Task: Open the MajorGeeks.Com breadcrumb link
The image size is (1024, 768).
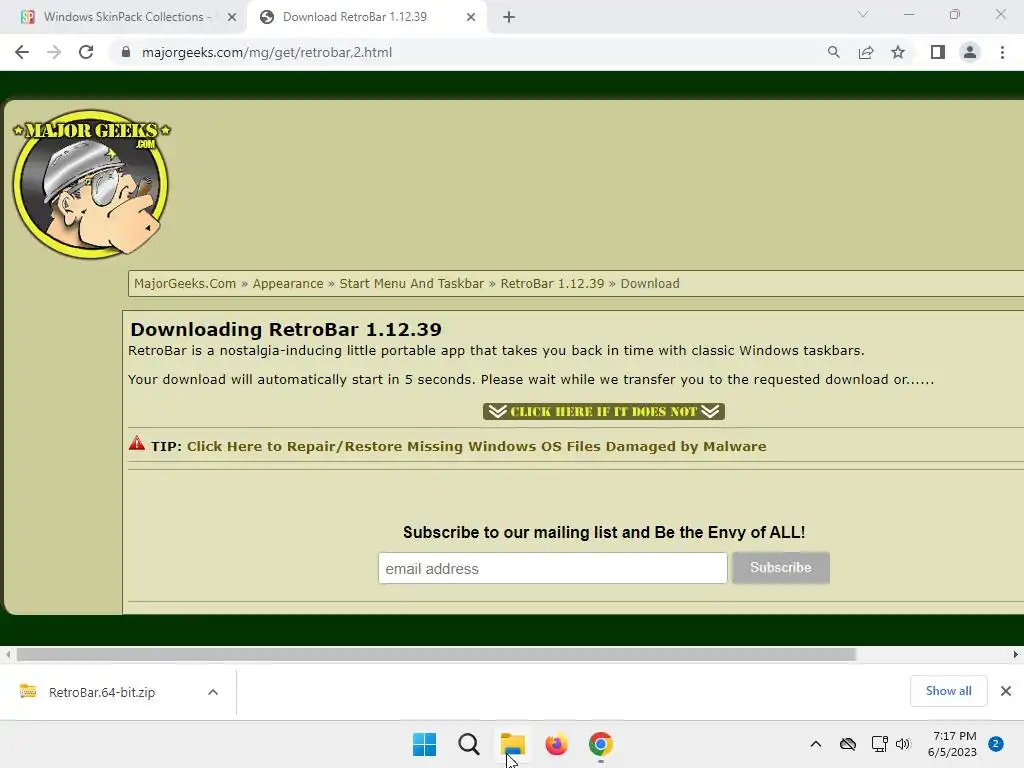Action: click(185, 283)
